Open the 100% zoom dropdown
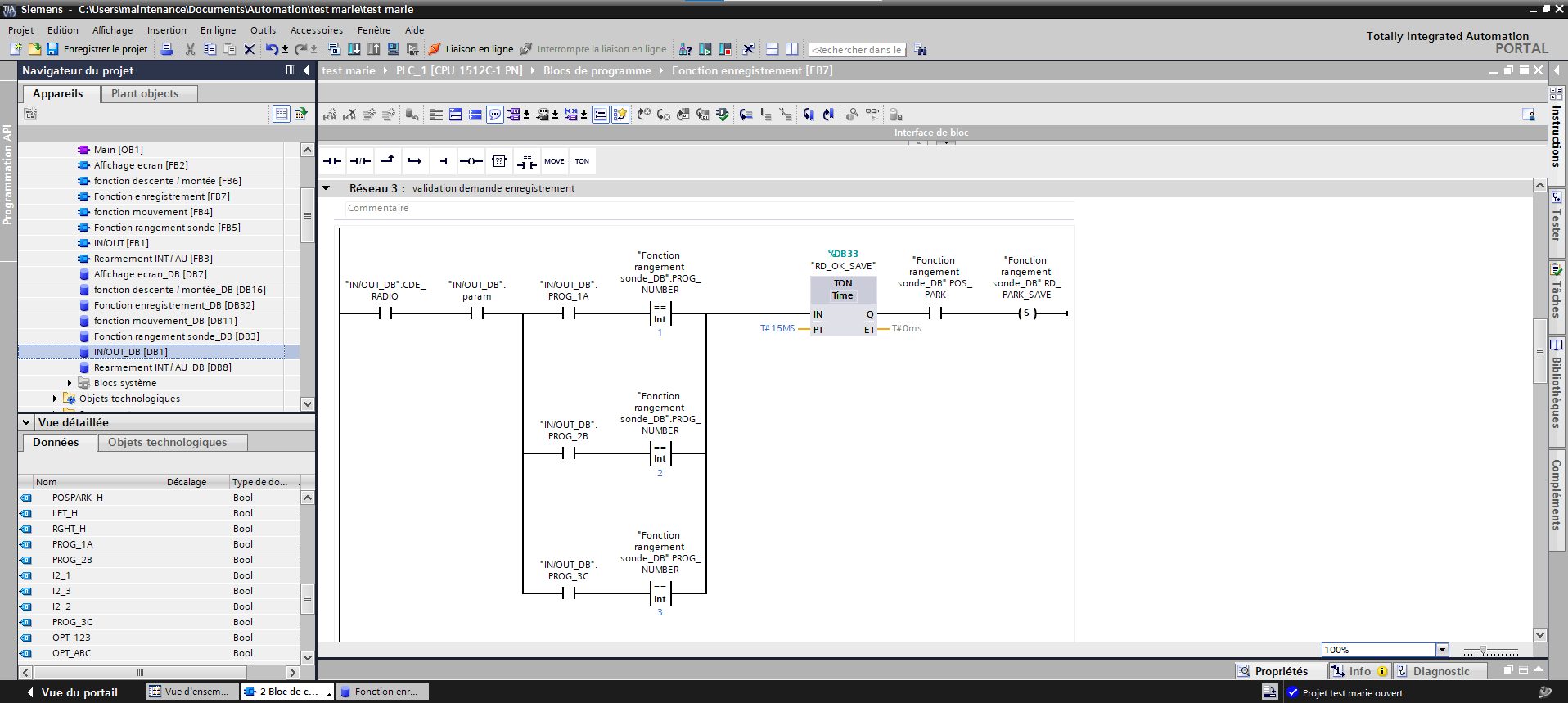This screenshot has height=703, width=1568. (1442, 650)
